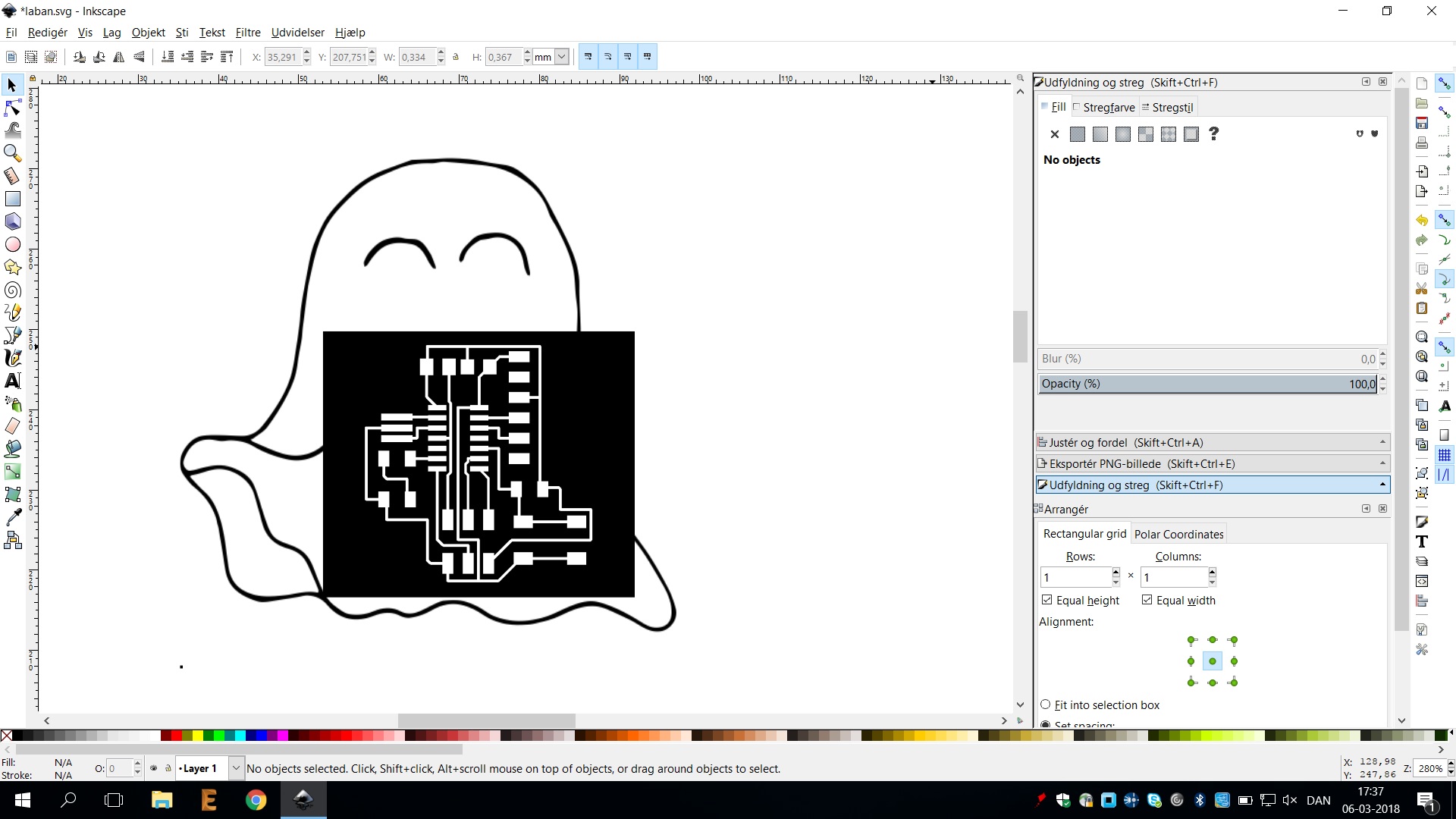Toggle Equal width checkbox
The height and width of the screenshot is (819, 1456).
point(1147,600)
